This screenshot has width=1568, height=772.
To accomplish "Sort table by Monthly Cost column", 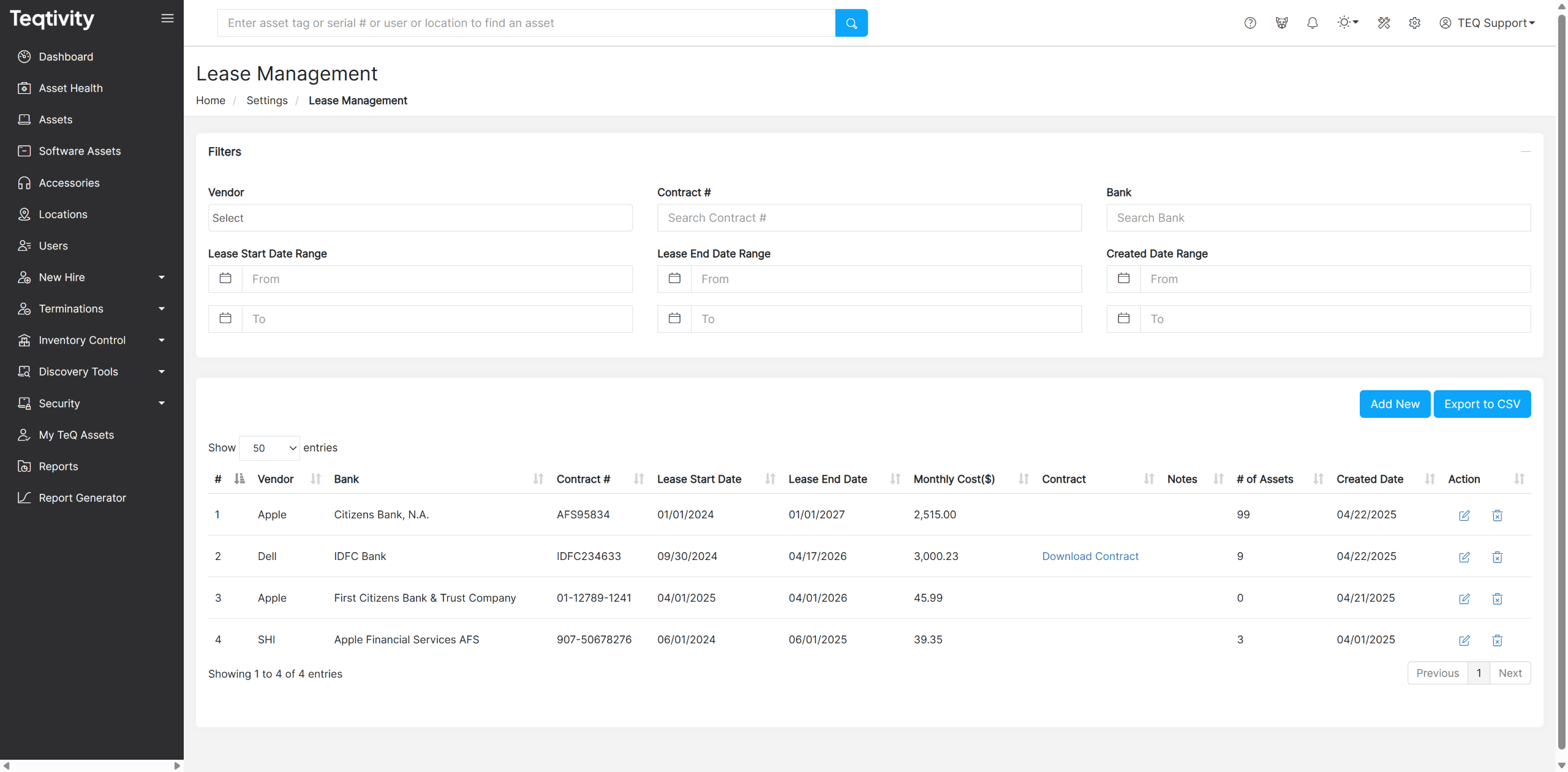I will (954, 479).
